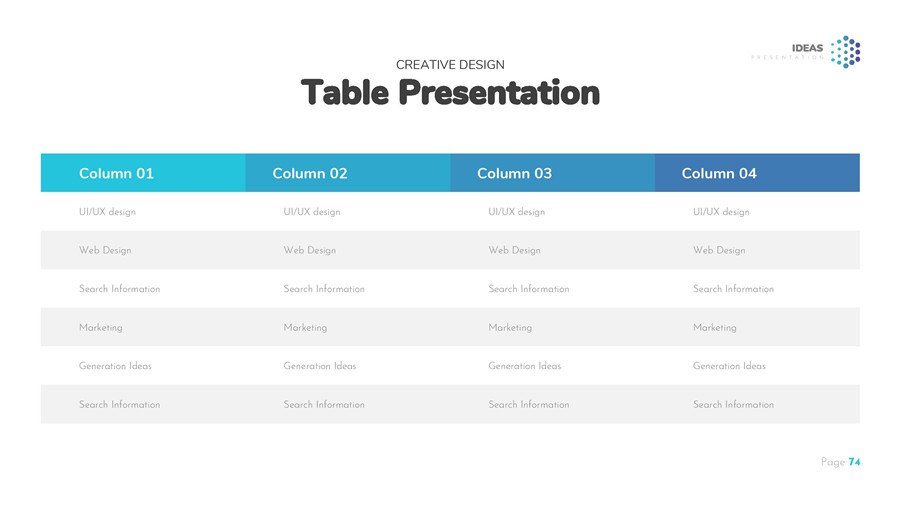
Task: Click the Table Presentation title
Action: (x=450, y=93)
